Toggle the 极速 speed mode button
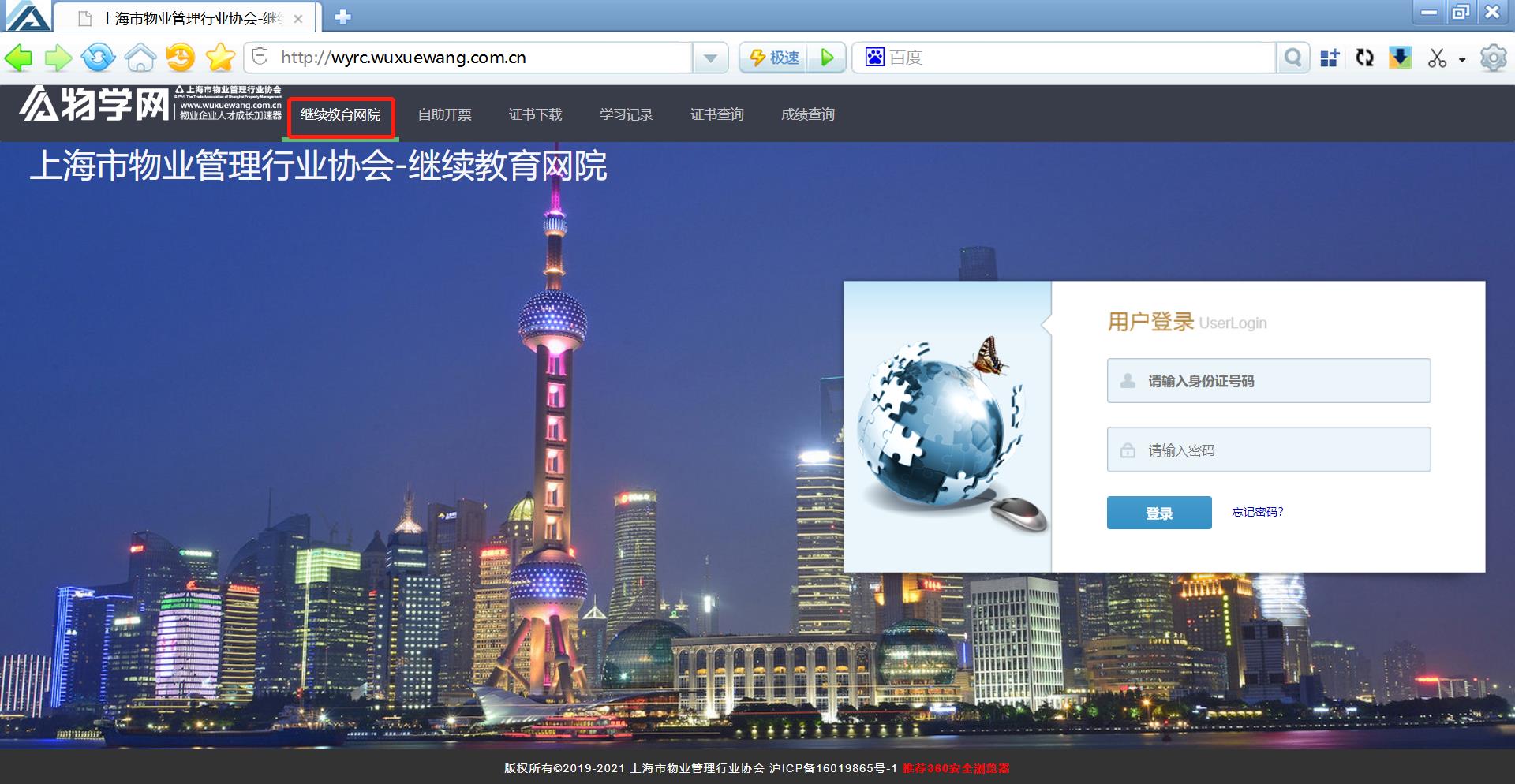 (774, 58)
